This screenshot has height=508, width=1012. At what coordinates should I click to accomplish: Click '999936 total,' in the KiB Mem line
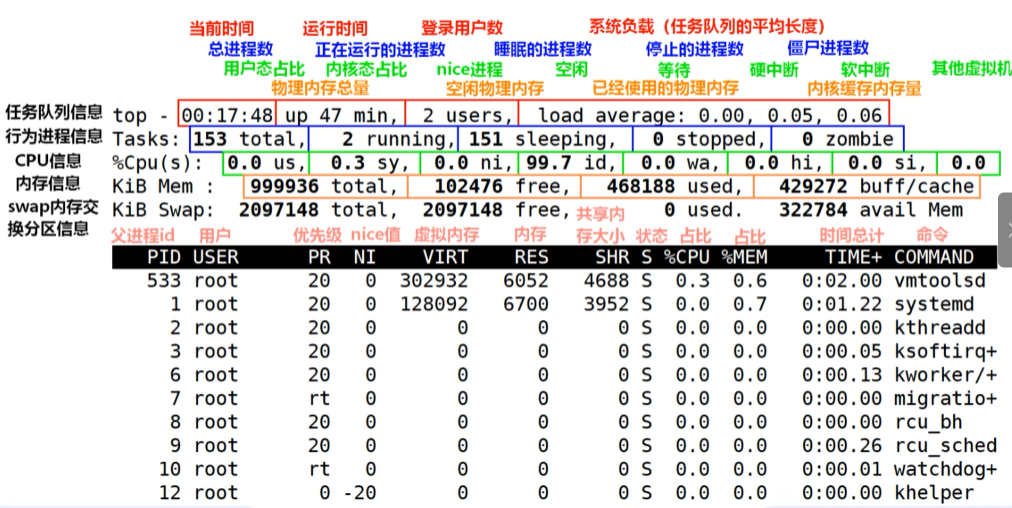tap(325, 187)
